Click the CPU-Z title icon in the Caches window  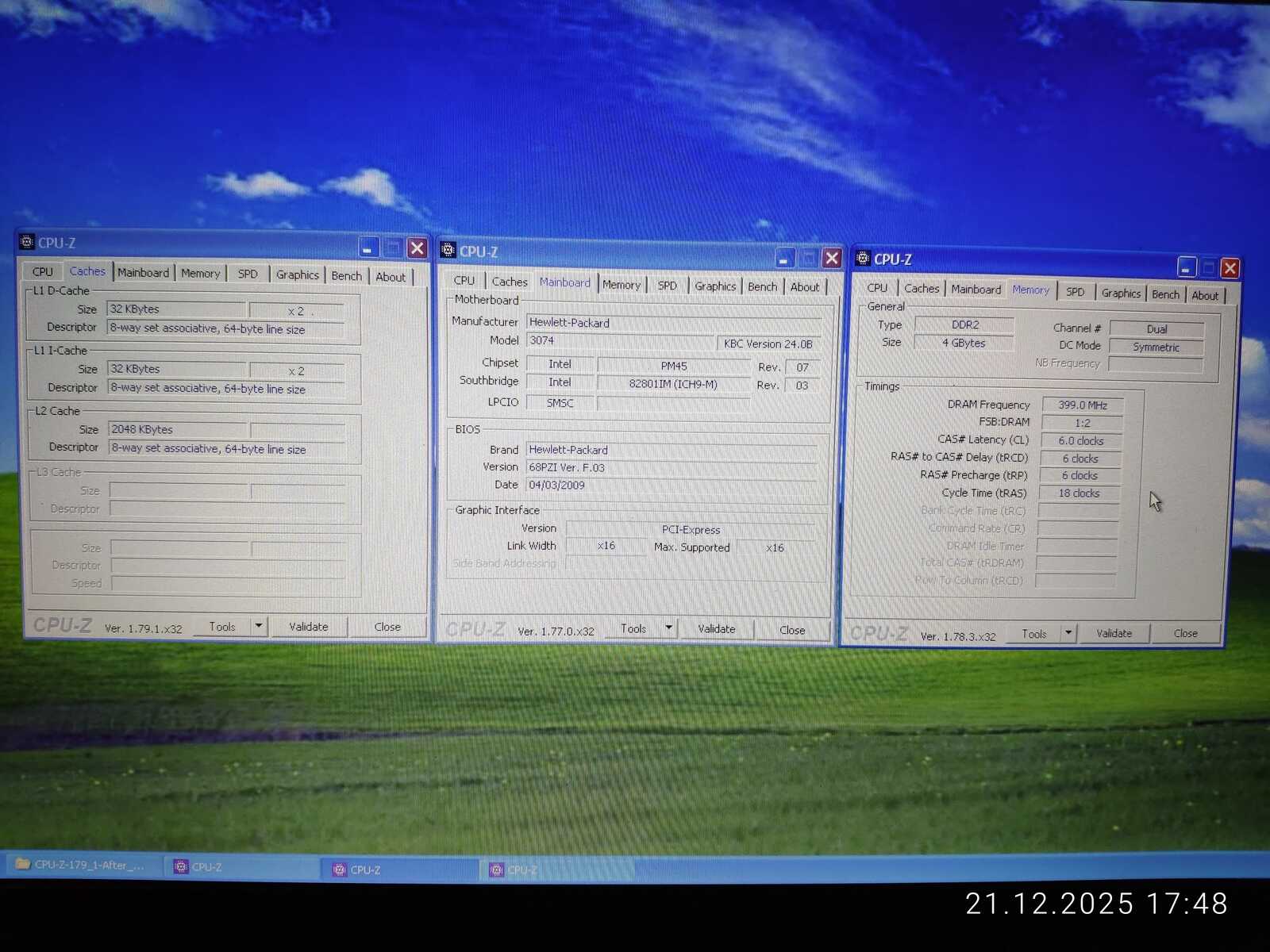[x=27, y=242]
